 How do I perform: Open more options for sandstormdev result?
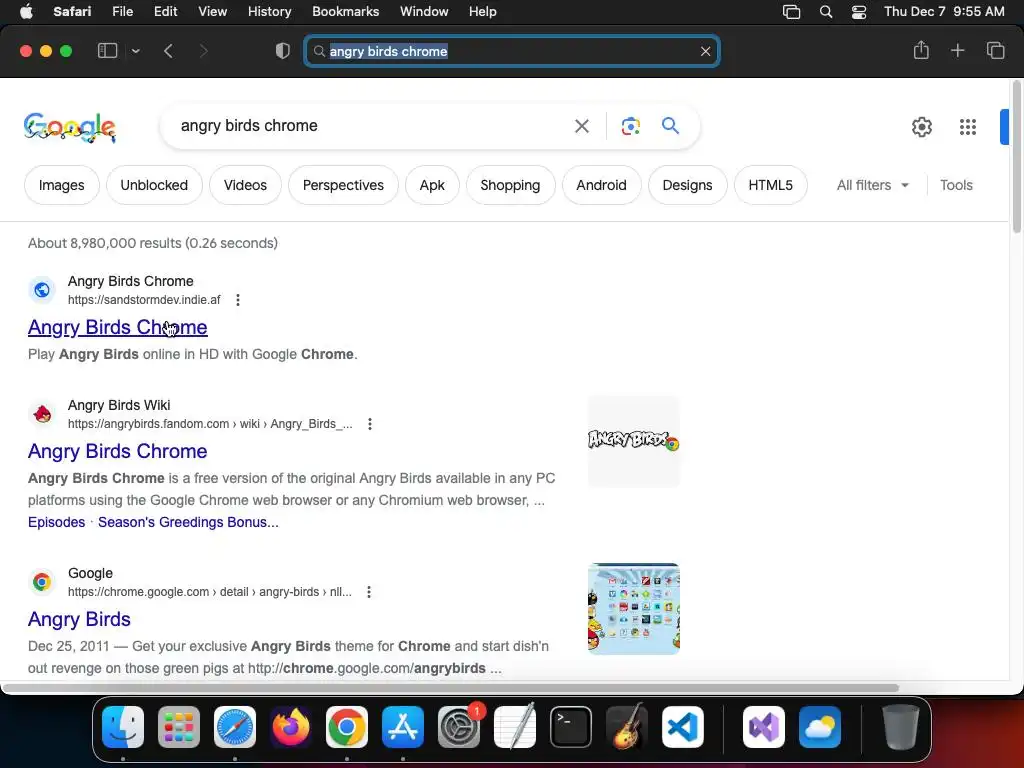click(x=238, y=300)
